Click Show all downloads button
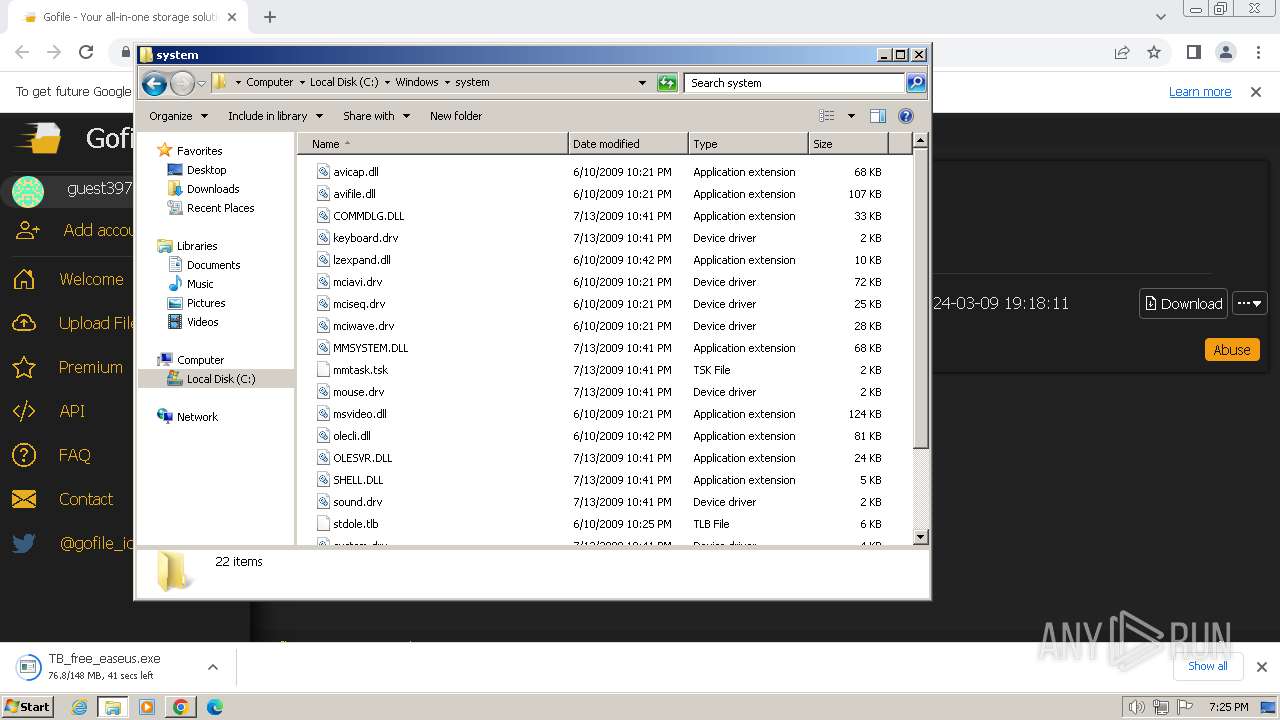 (1208, 666)
